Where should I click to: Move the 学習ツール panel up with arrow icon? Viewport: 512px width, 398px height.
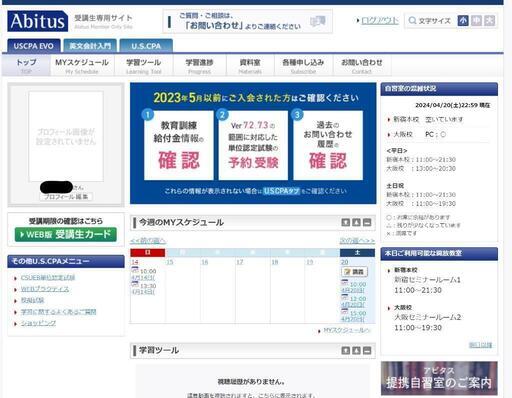(x=356, y=350)
